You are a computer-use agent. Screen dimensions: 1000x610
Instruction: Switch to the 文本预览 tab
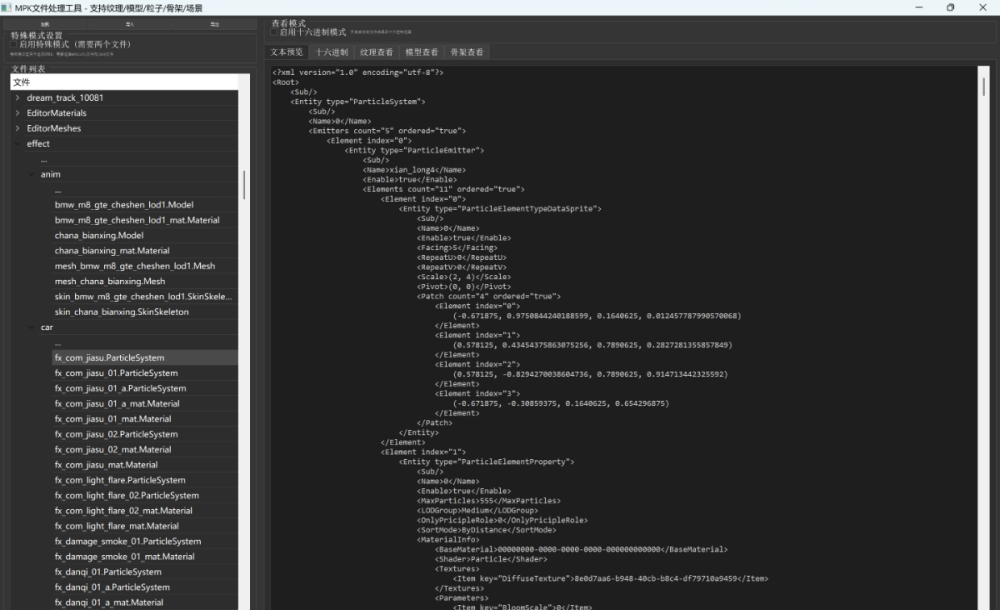[x=286, y=52]
